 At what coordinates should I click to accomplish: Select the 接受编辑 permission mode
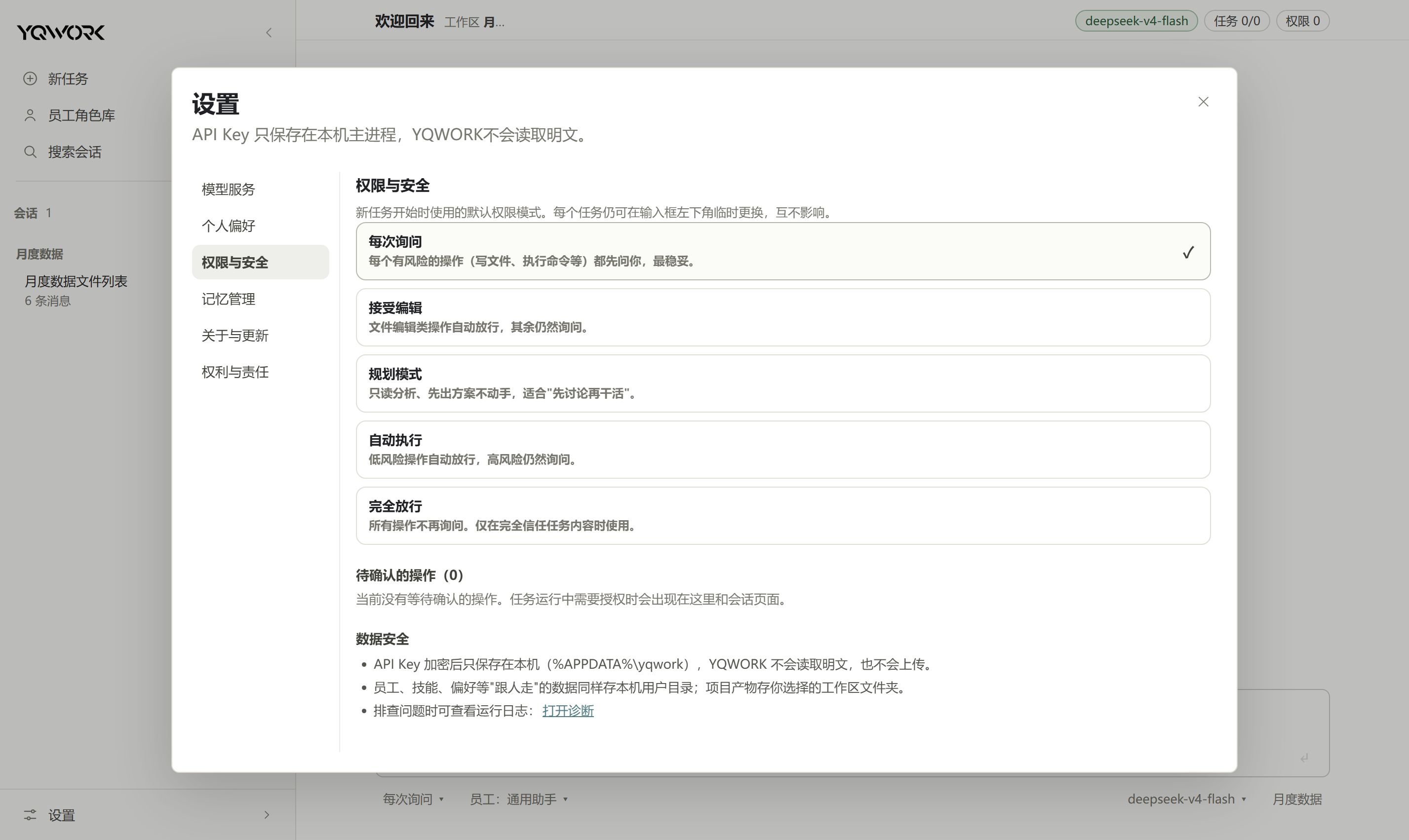[783, 317]
